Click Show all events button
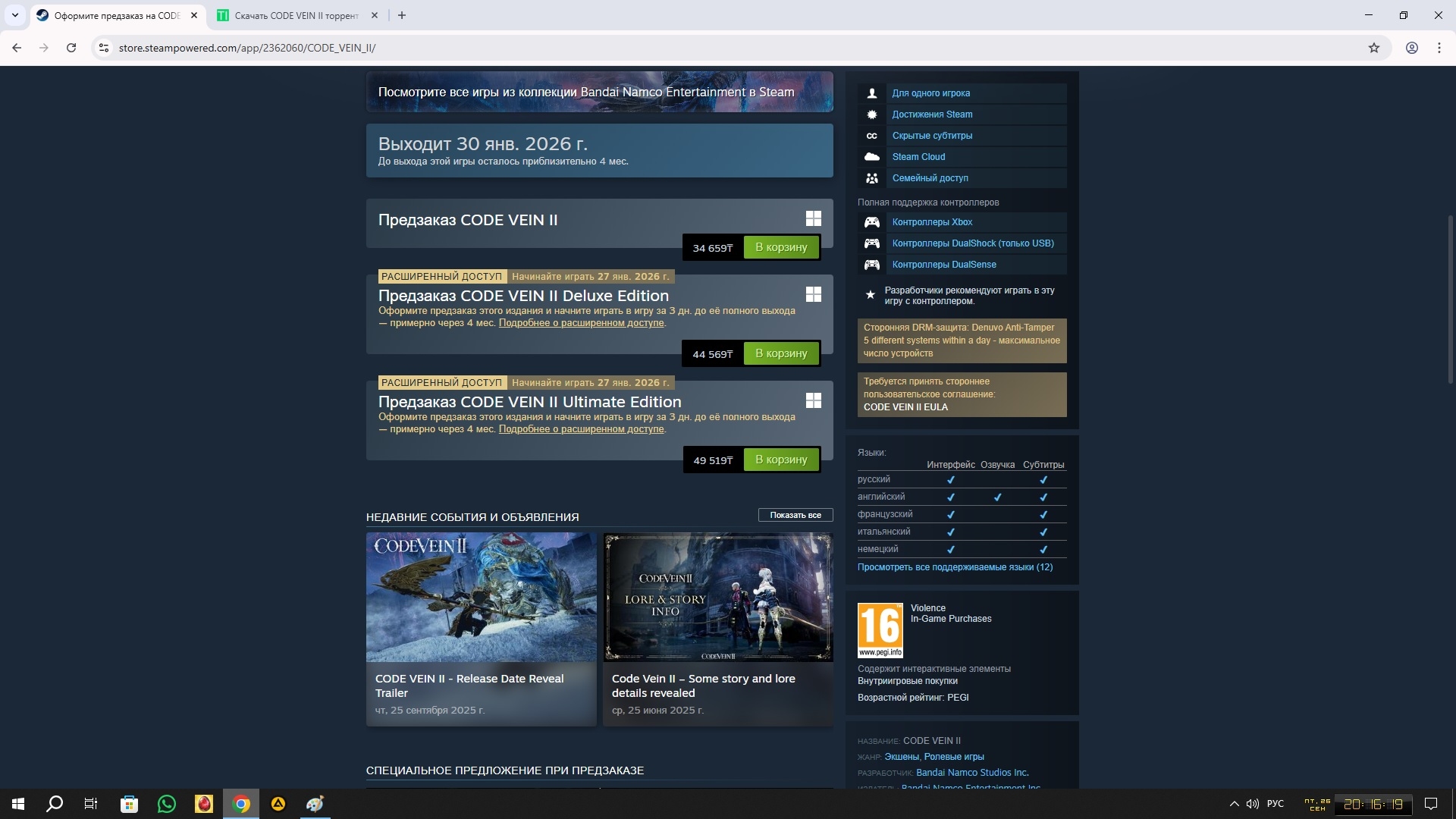This screenshot has height=819, width=1456. (x=795, y=515)
